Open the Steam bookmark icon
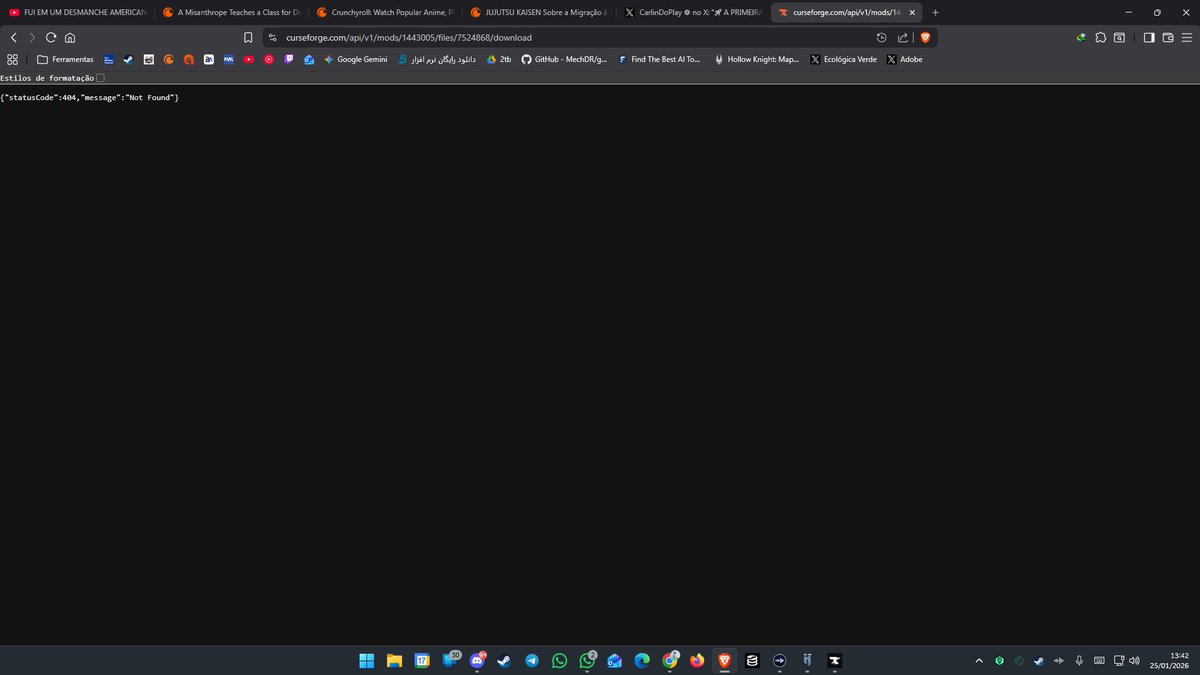1200x675 pixels. pos(129,59)
